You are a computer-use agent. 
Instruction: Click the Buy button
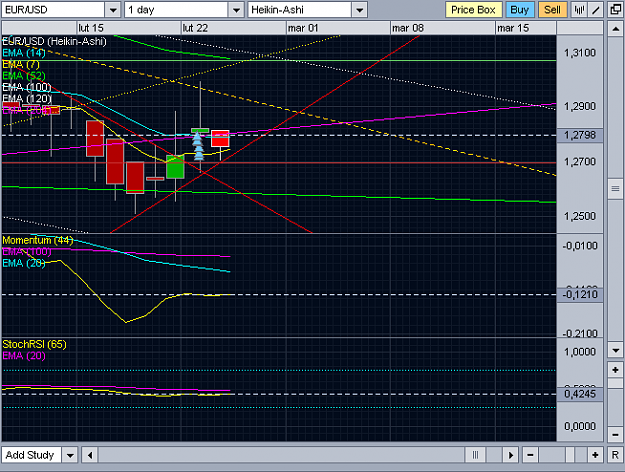click(x=519, y=10)
